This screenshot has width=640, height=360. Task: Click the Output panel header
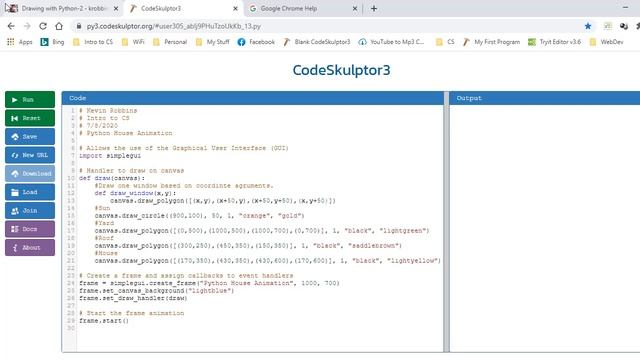tap(544, 98)
